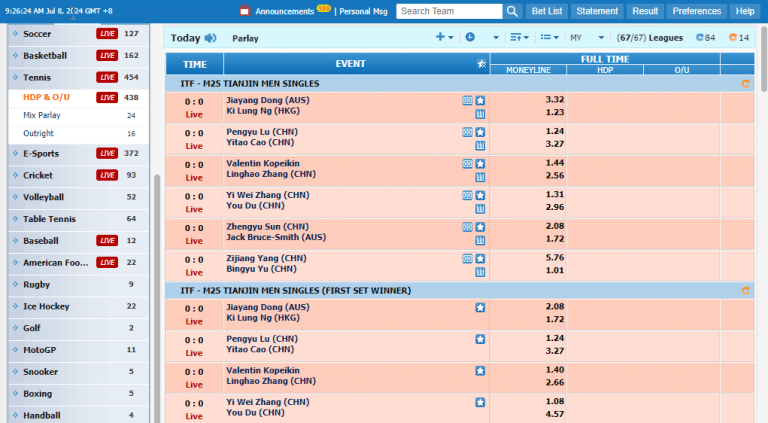This screenshot has width=768, height=423.
Task: Open the Bet List button
Action: (x=547, y=11)
